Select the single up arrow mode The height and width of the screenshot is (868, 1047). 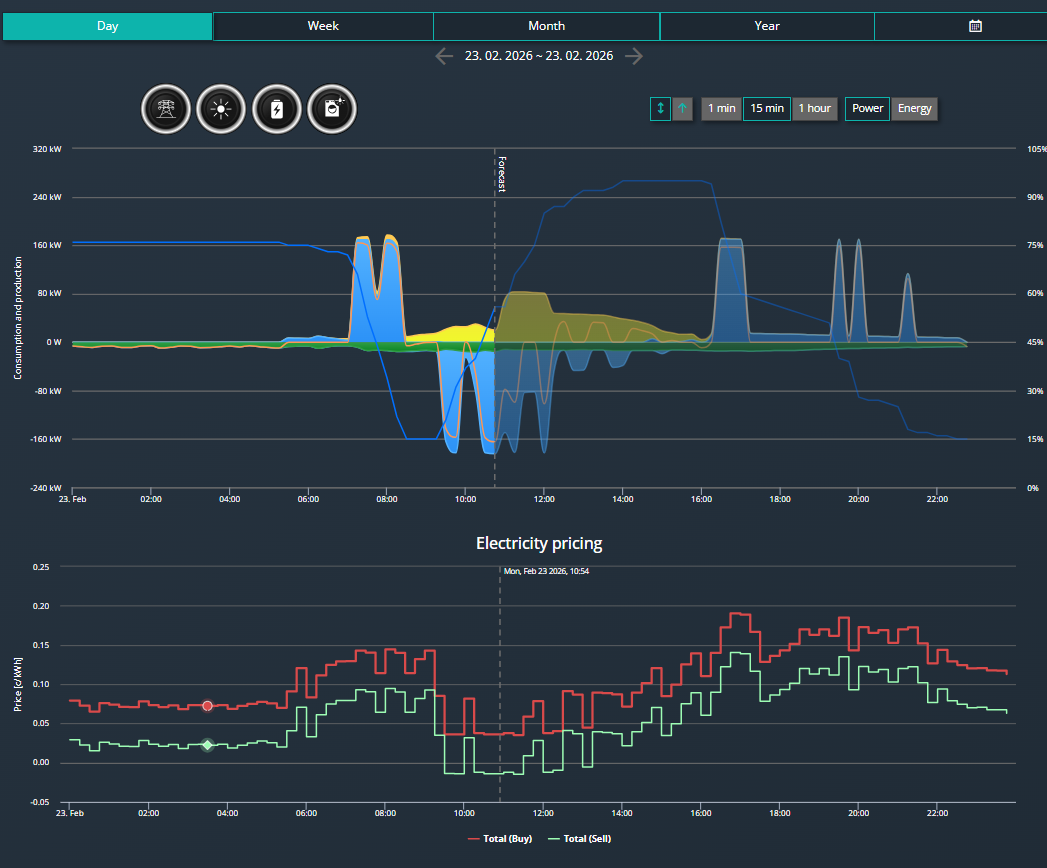pyautogui.click(x=682, y=109)
